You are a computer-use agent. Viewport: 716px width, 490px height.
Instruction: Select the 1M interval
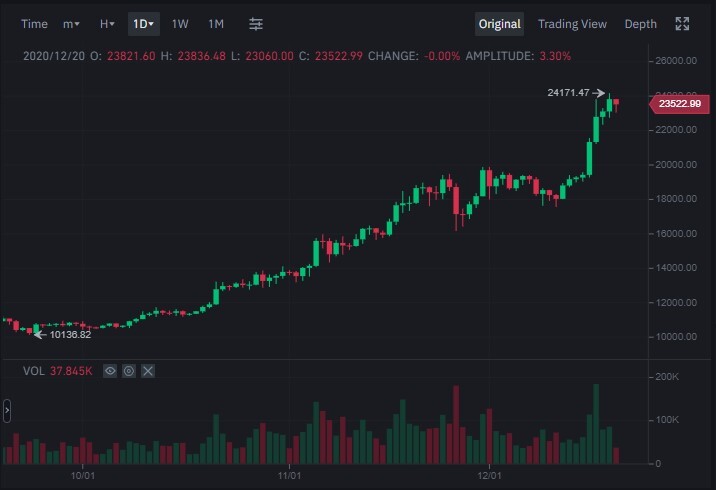pos(216,24)
